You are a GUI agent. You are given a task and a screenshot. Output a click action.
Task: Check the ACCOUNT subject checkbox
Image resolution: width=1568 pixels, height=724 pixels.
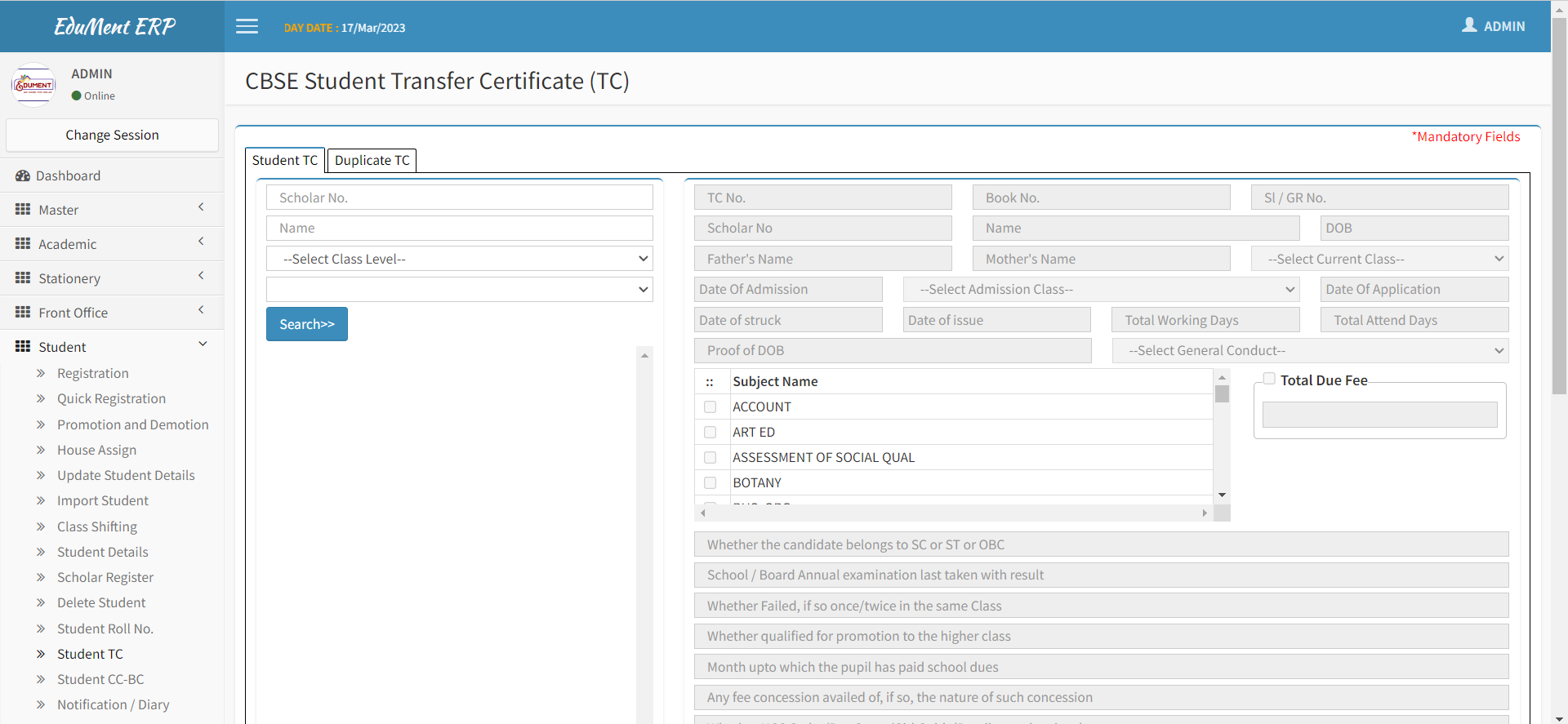(x=710, y=407)
